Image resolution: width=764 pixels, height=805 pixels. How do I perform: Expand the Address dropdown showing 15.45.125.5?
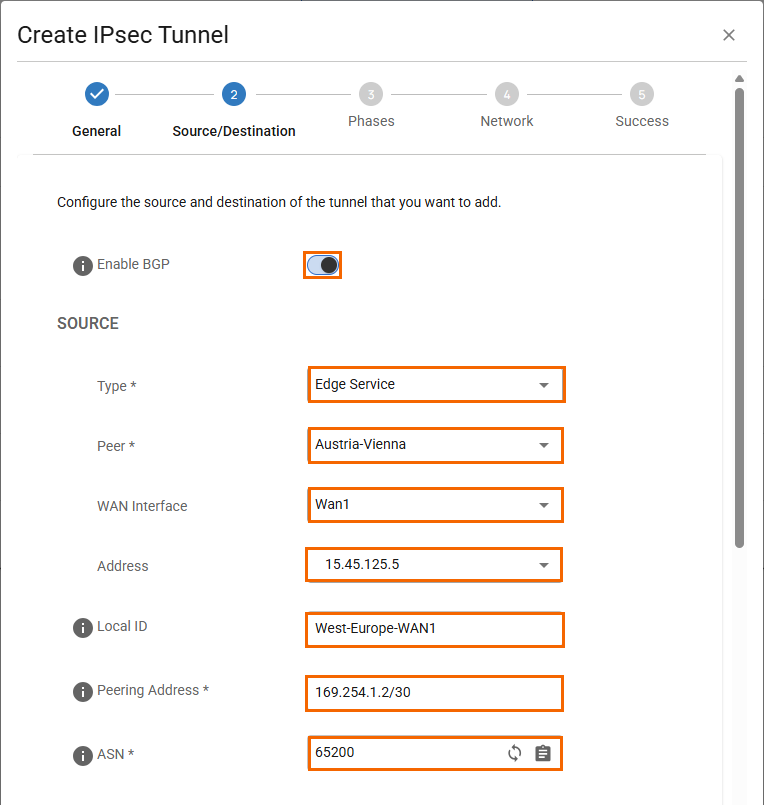coord(435,565)
